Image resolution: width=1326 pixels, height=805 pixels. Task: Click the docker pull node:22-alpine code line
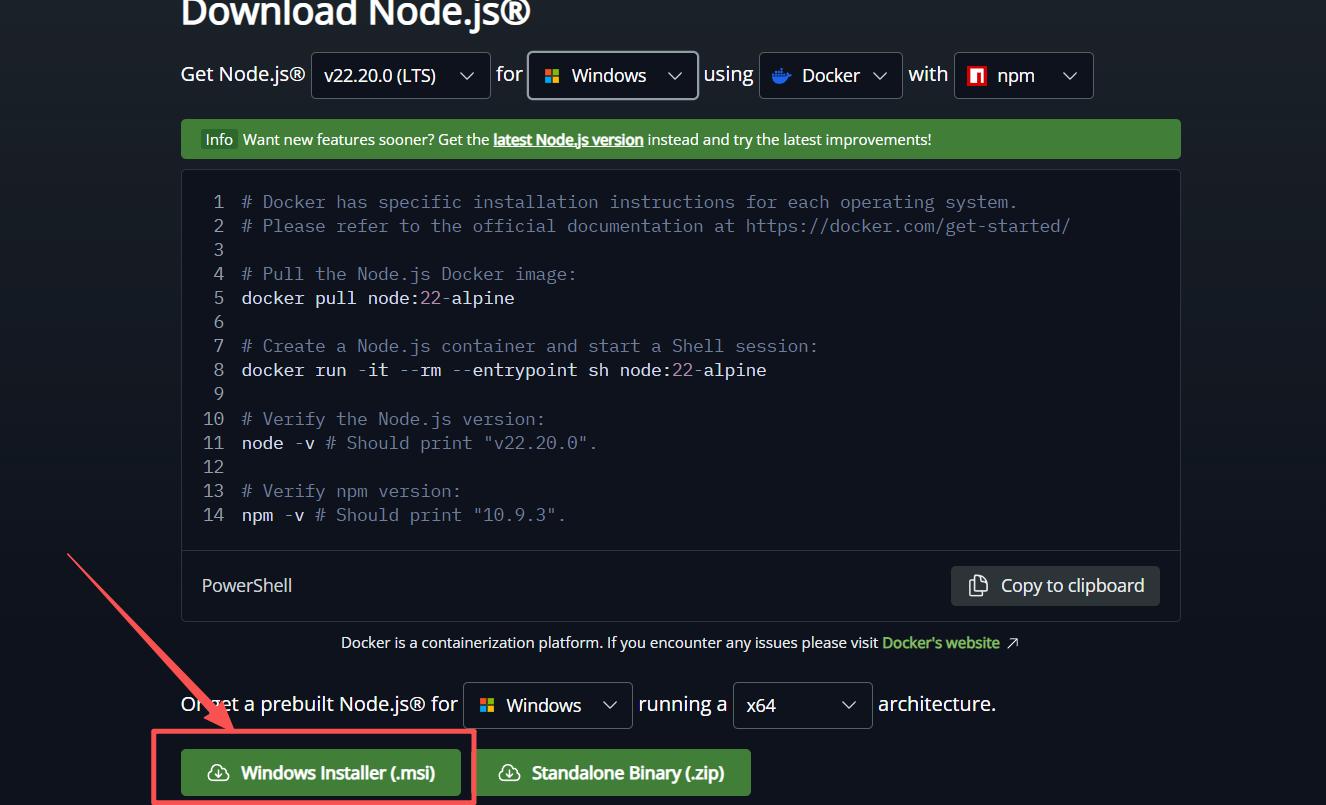point(378,298)
